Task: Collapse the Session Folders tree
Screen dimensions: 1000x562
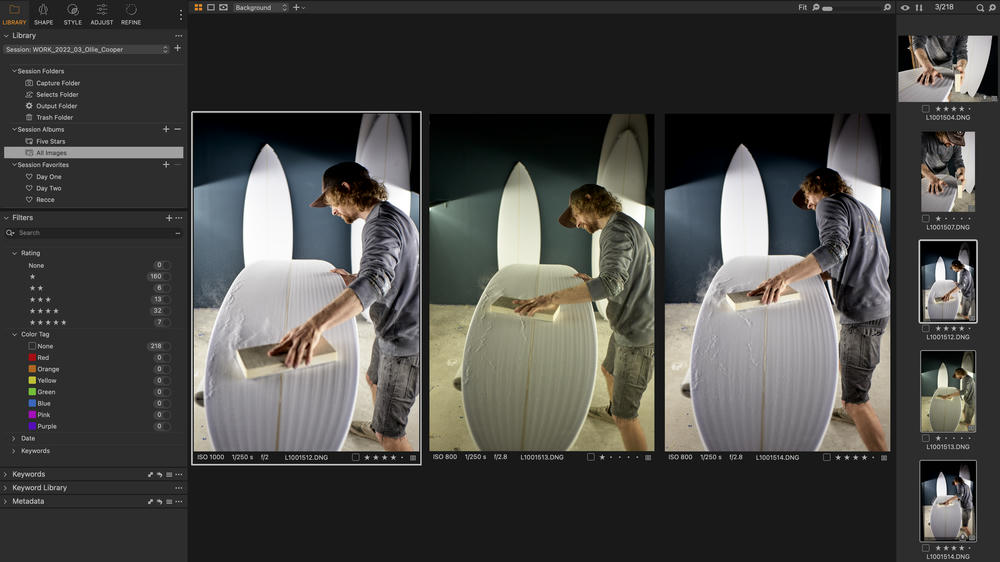Action: 14,71
